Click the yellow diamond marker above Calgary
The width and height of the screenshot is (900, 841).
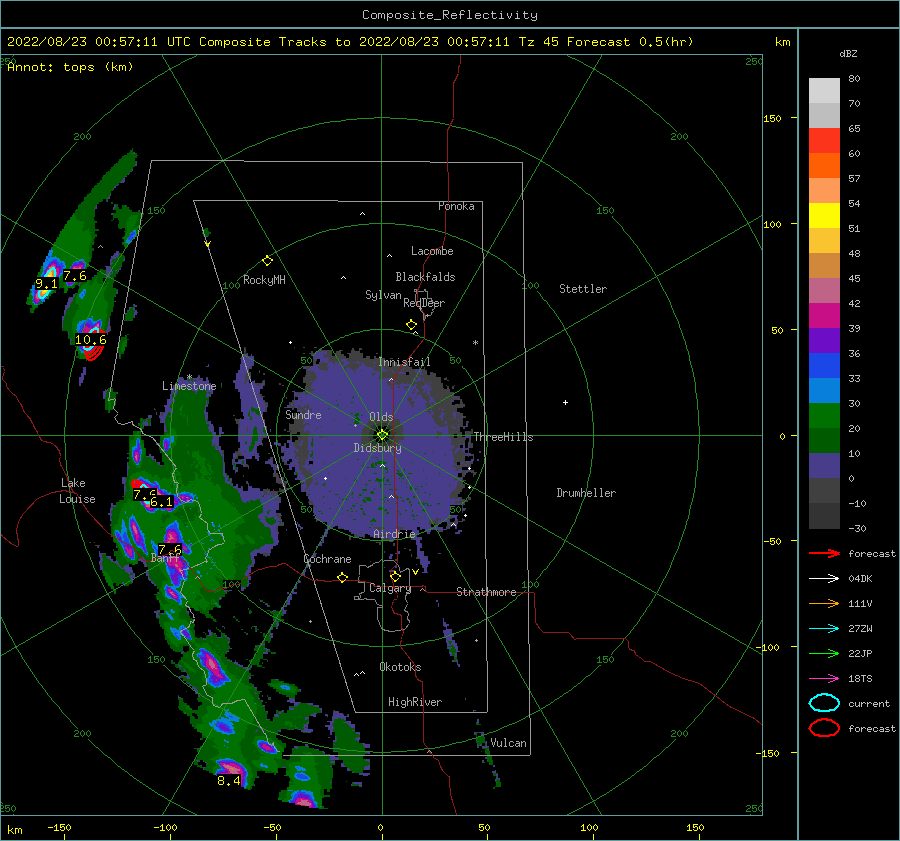(395, 576)
